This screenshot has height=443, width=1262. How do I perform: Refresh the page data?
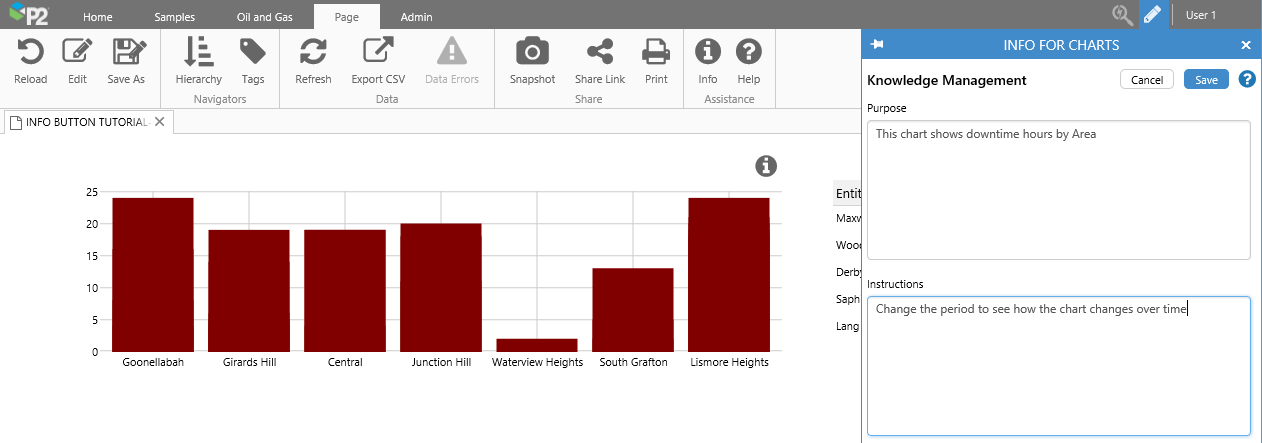(313, 53)
